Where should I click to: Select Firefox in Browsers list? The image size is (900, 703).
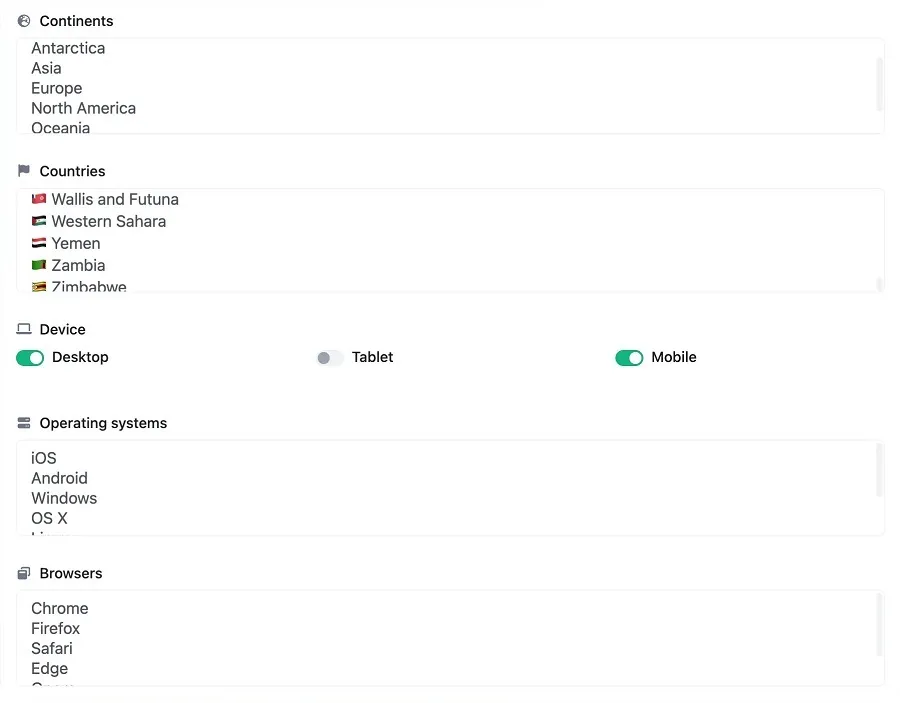(x=55, y=628)
